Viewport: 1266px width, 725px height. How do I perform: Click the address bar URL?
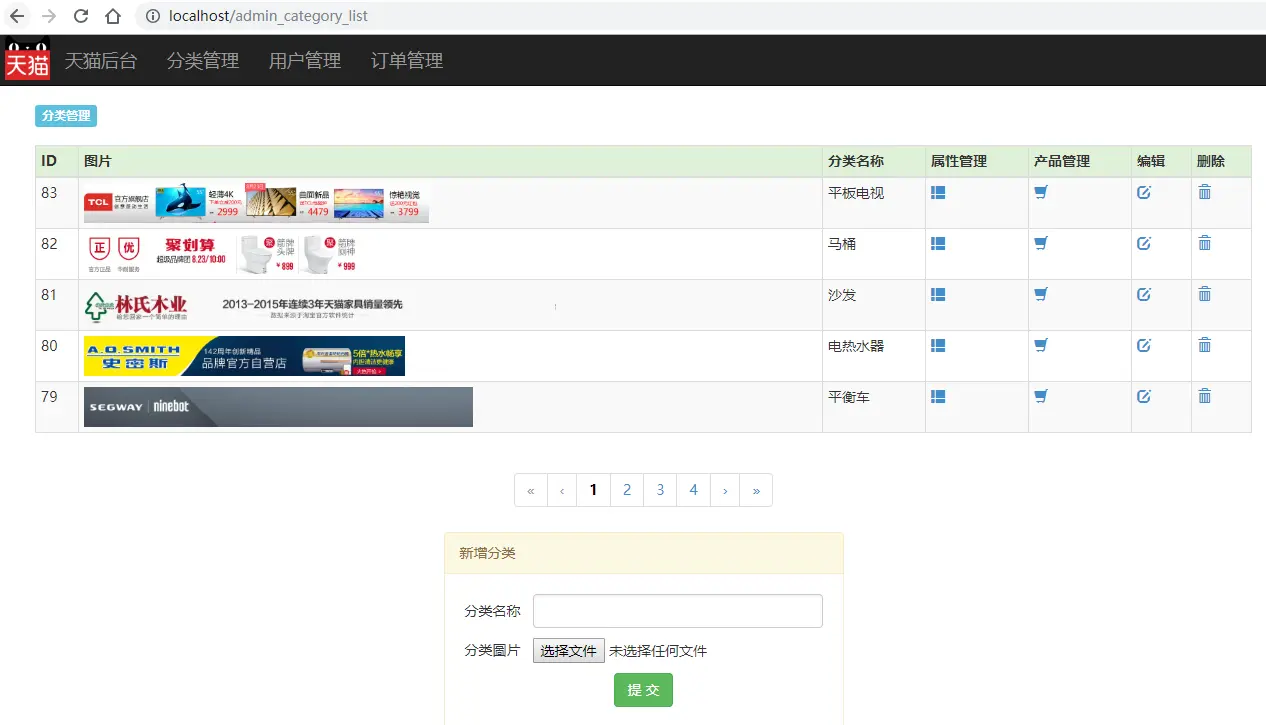pyautogui.click(x=269, y=16)
